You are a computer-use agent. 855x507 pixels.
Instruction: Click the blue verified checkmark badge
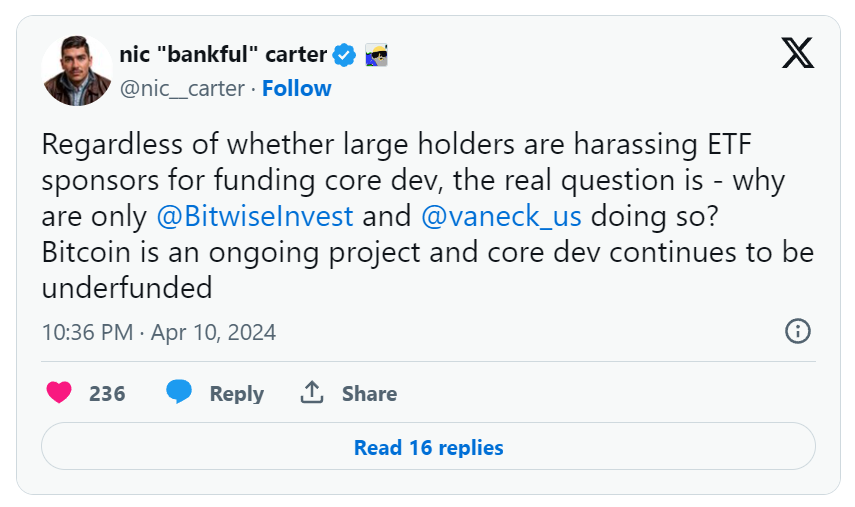point(344,55)
